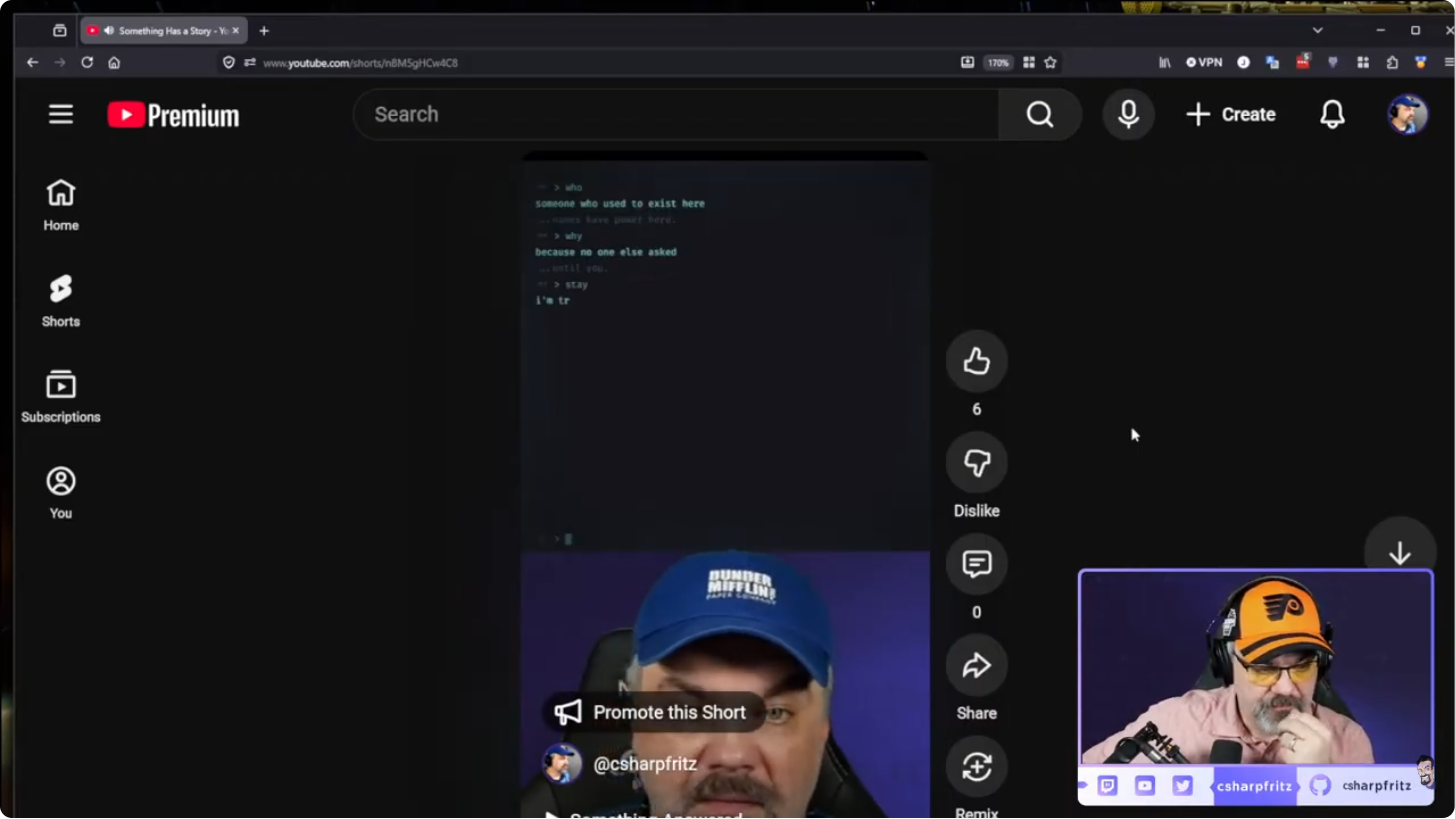The width and height of the screenshot is (1455, 819).
Task: Bookmark this page with star icon
Action: (x=1050, y=62)
